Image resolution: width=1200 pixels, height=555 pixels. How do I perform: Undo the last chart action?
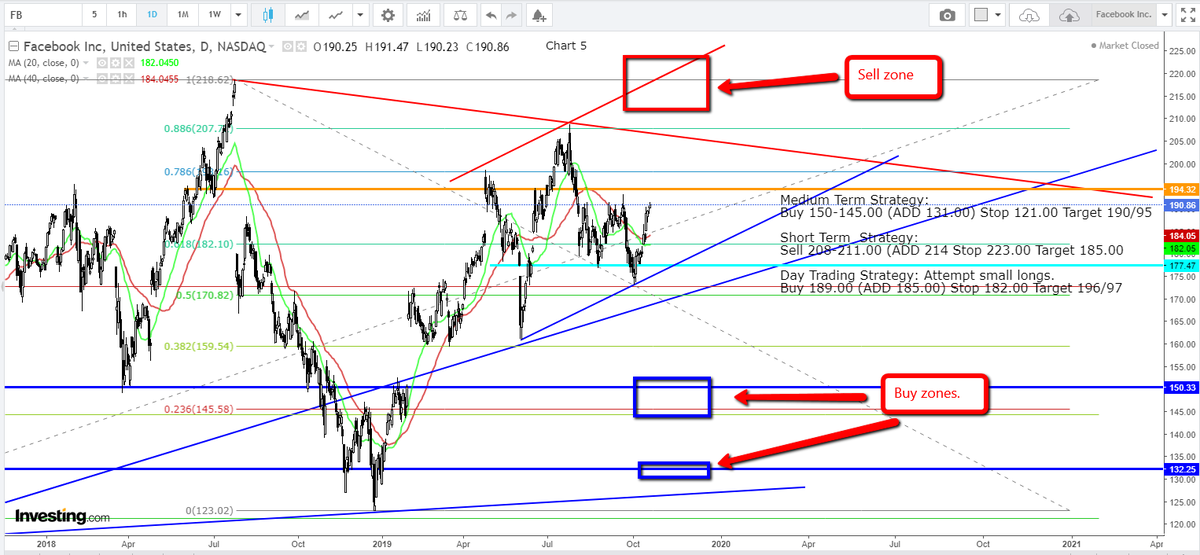click(x=489, y=15)
